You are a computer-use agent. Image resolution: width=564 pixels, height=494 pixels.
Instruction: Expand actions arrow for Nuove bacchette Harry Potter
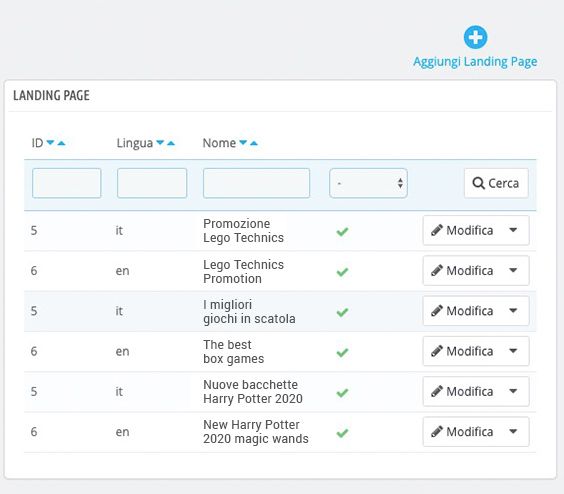coord(513,391)
